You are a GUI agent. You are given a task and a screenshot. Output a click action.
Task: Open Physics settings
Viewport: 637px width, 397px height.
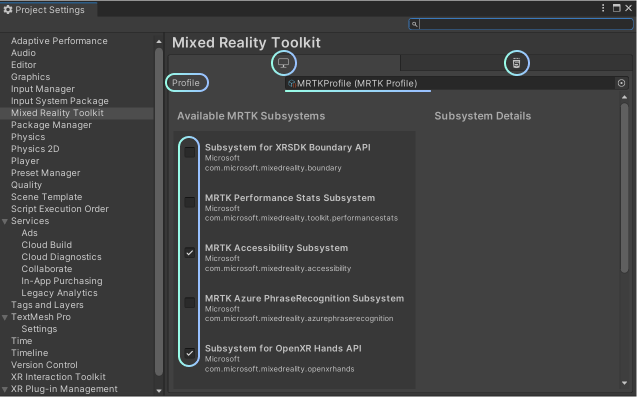point(28,137)
